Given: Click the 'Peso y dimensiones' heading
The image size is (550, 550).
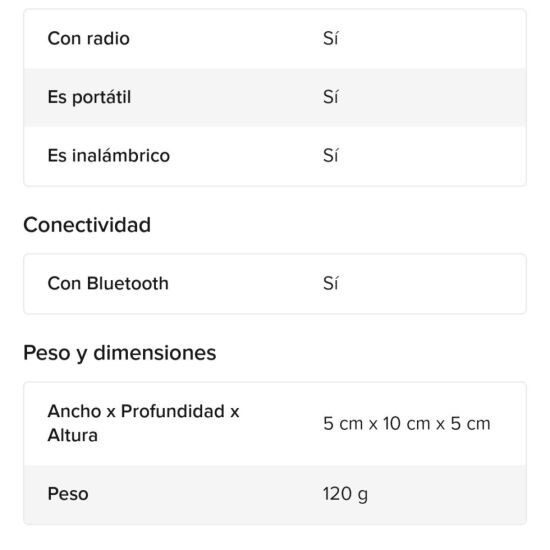Looking at the screenshot, I should click(120, 353).
